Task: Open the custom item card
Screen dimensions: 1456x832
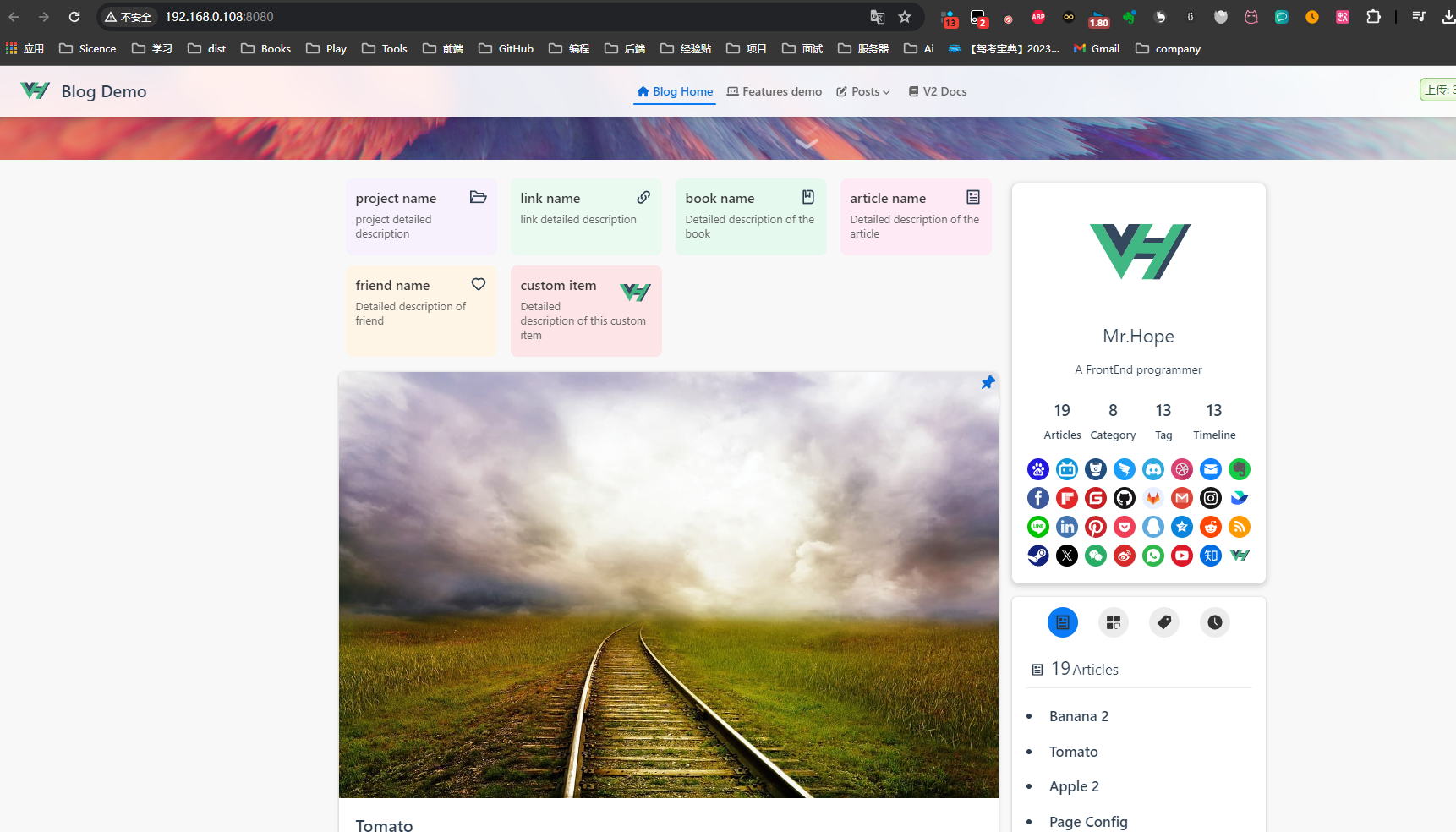Action: point(586,311)
